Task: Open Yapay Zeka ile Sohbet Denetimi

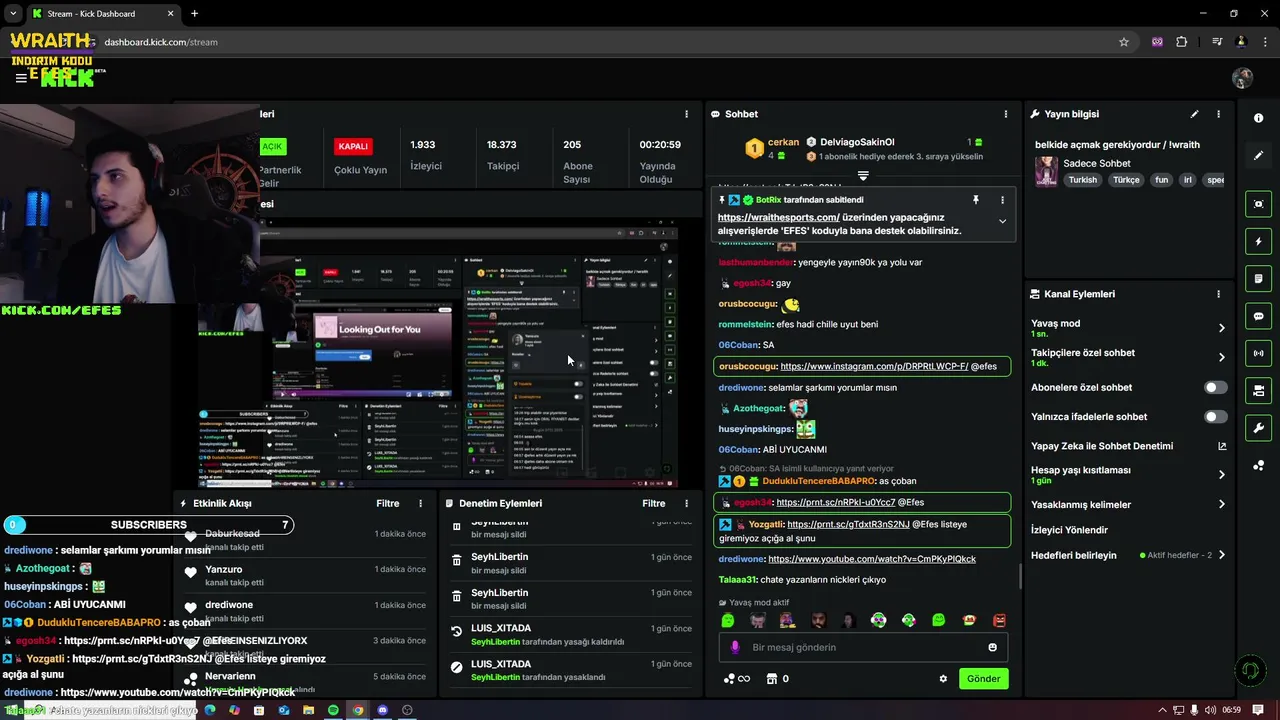Action: tap(1128, 446)
